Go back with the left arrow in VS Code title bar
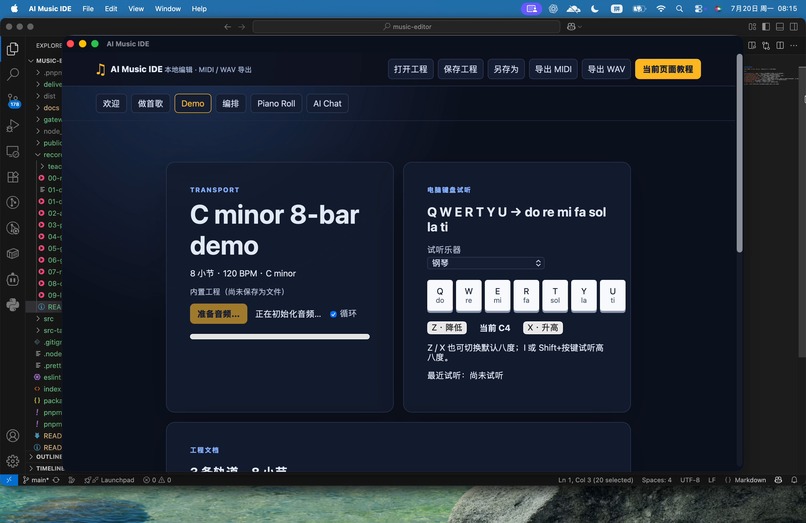Viewport: 806px width, 523px height. (228, 26)
